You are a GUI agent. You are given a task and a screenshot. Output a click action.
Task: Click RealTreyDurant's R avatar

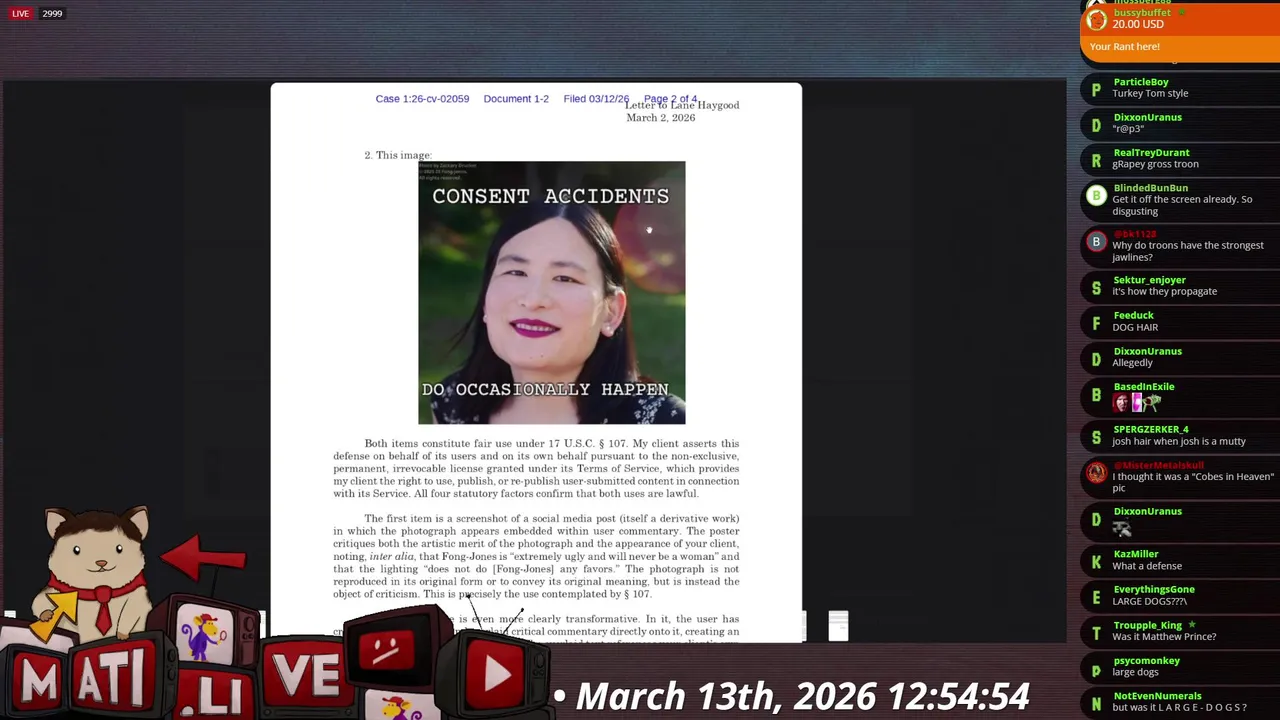pos(1096,160)
